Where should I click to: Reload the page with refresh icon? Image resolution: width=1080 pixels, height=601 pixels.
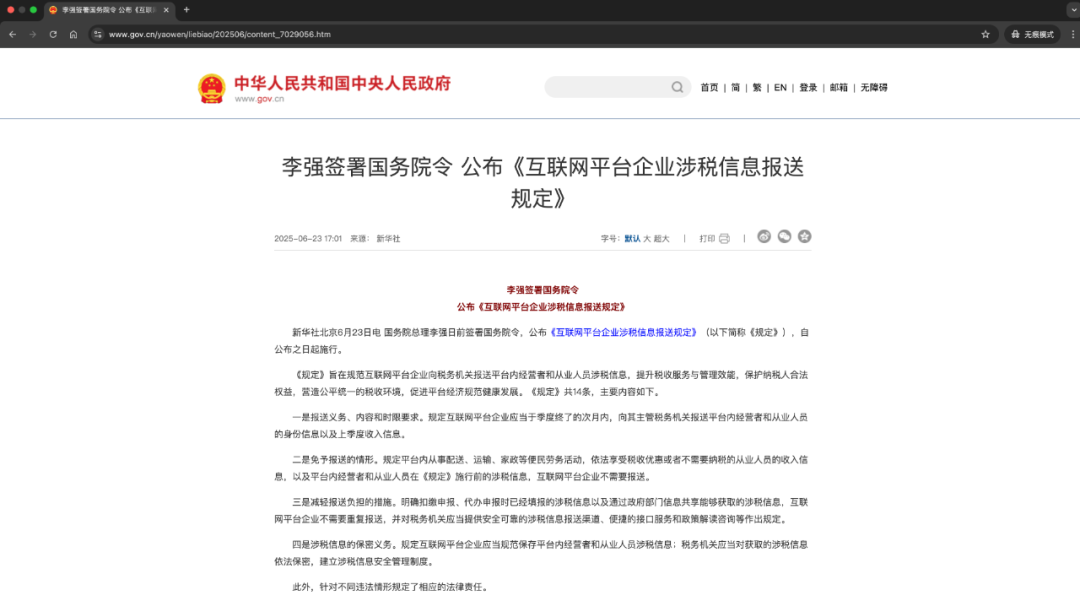pos(53,34)
